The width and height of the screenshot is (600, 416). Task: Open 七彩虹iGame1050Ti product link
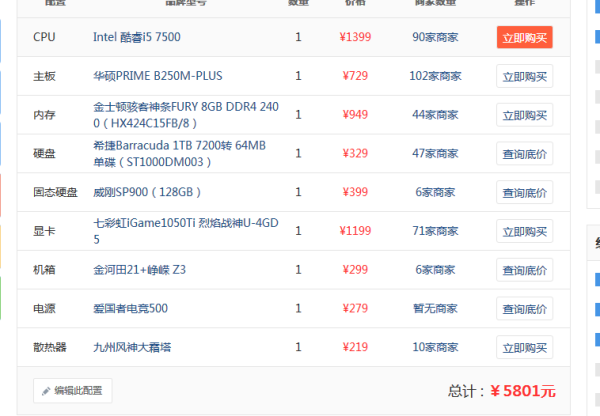pos(186,231)
